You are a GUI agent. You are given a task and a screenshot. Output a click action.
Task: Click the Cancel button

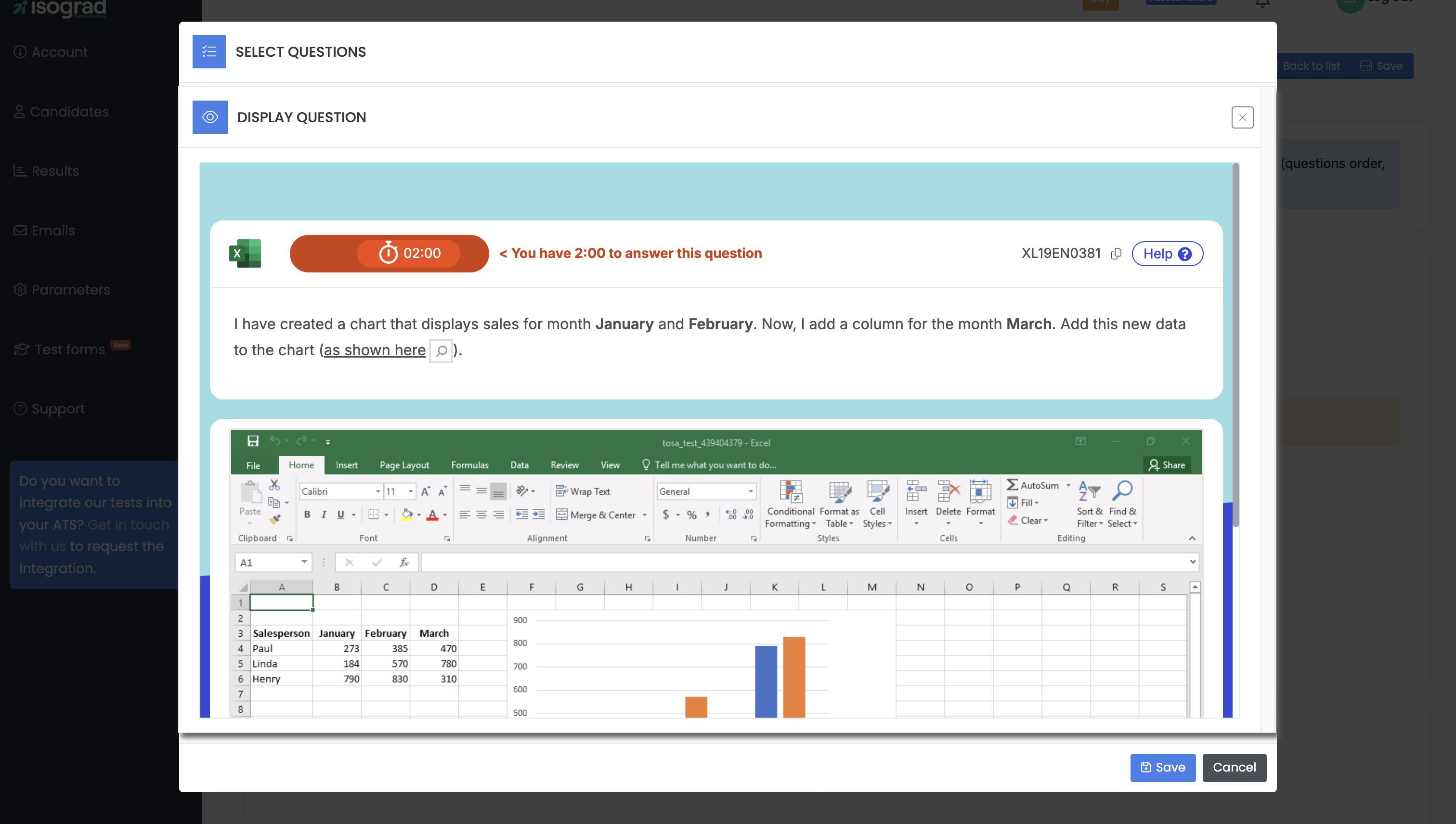click(1234, 767)
